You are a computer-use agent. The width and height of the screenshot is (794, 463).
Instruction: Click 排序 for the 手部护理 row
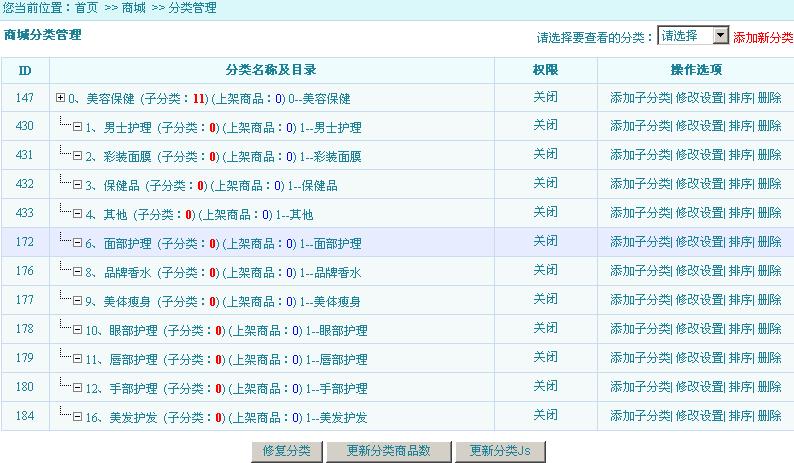point(740,387)
